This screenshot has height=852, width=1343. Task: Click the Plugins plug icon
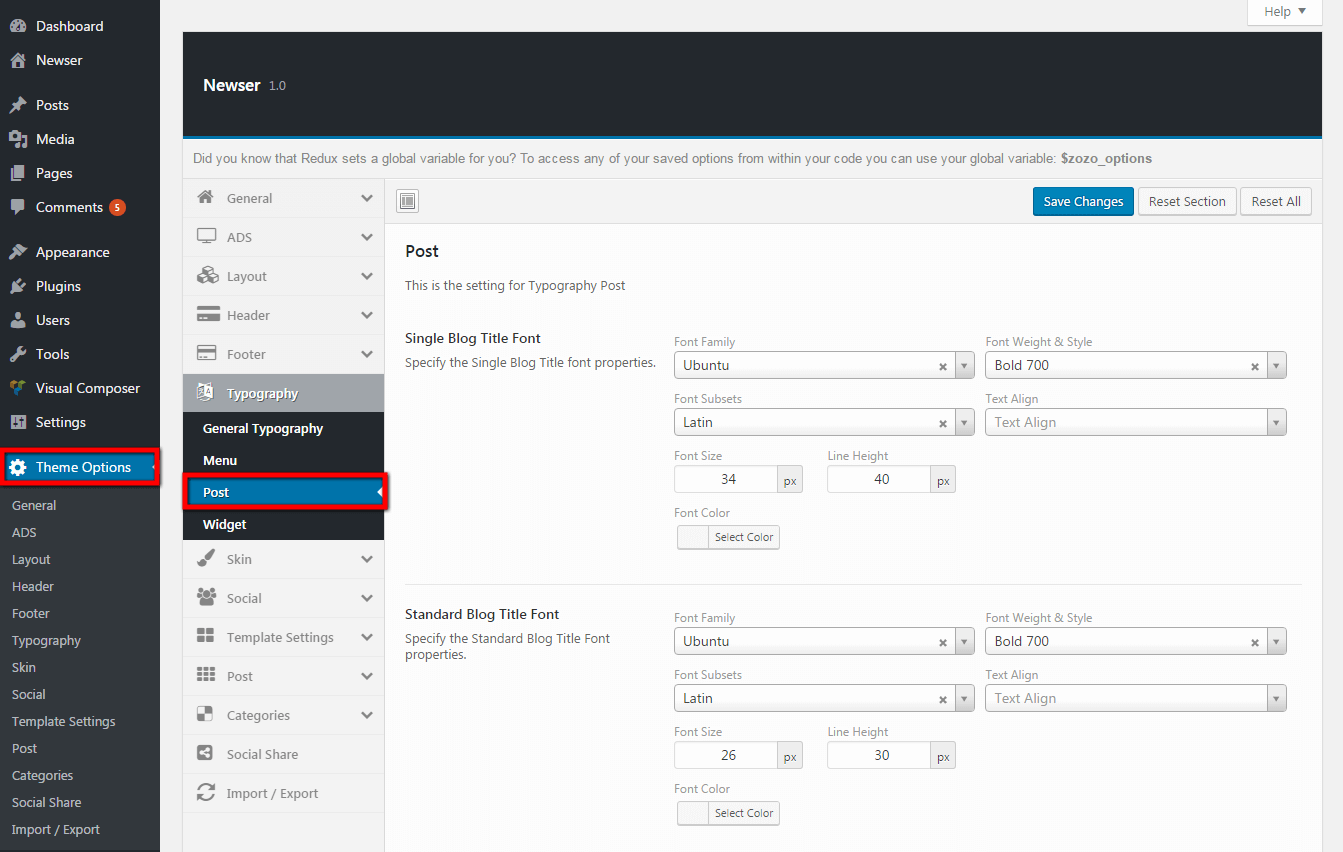tap(18, 286)
